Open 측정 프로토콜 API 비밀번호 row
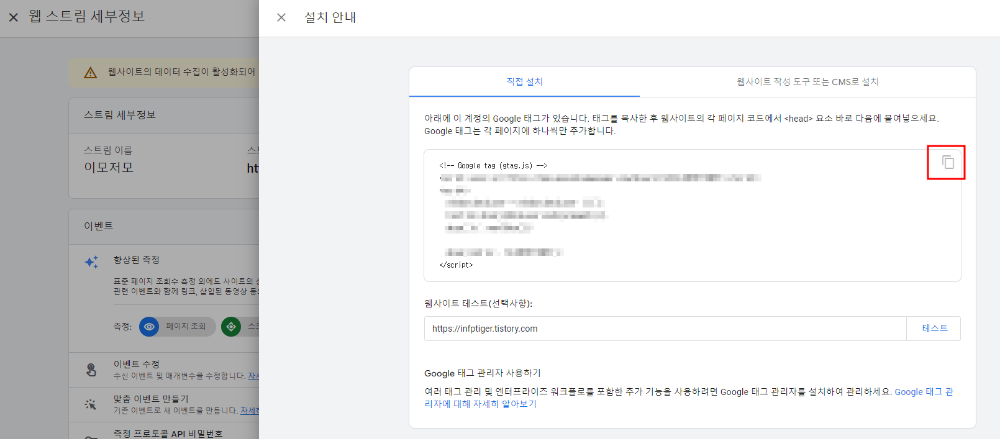The image size is (1000, 439). pyautogui.click(x=168, y=434)
